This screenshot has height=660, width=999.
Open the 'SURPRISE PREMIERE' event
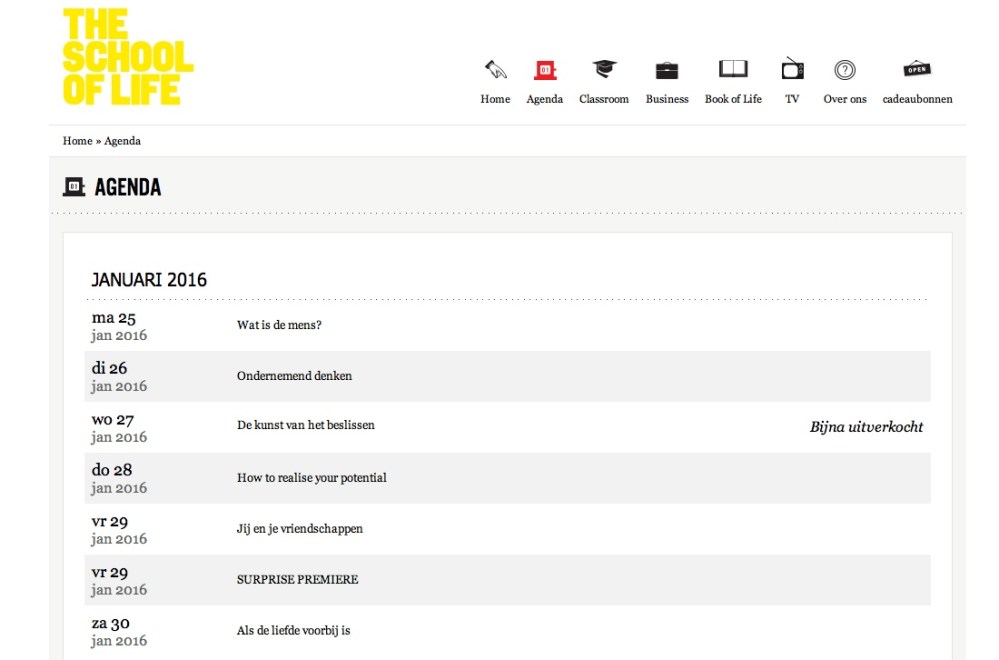pos(297,579)
